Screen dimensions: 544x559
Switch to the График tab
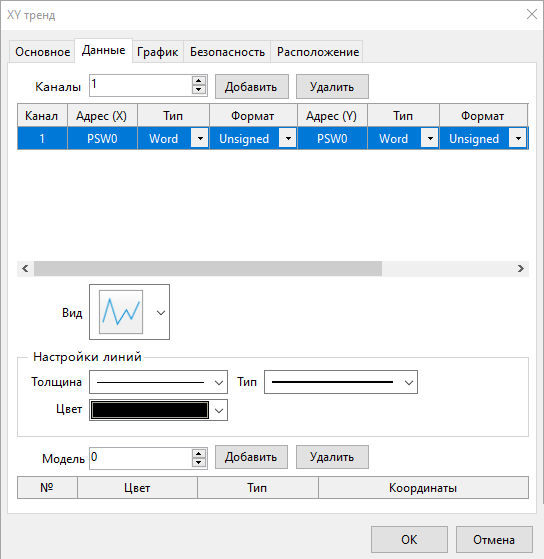(x=158, y=52)
